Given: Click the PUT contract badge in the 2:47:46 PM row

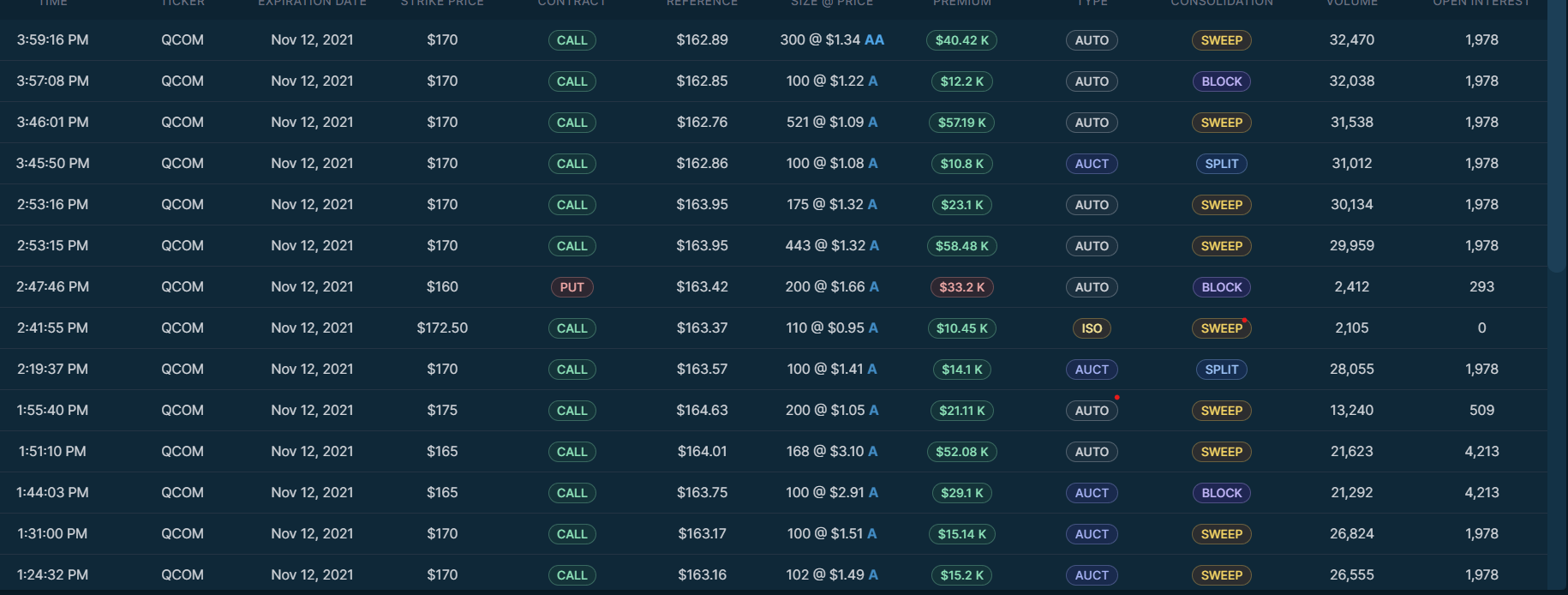Looking at the screenshot, I should [x=572, y=287].
